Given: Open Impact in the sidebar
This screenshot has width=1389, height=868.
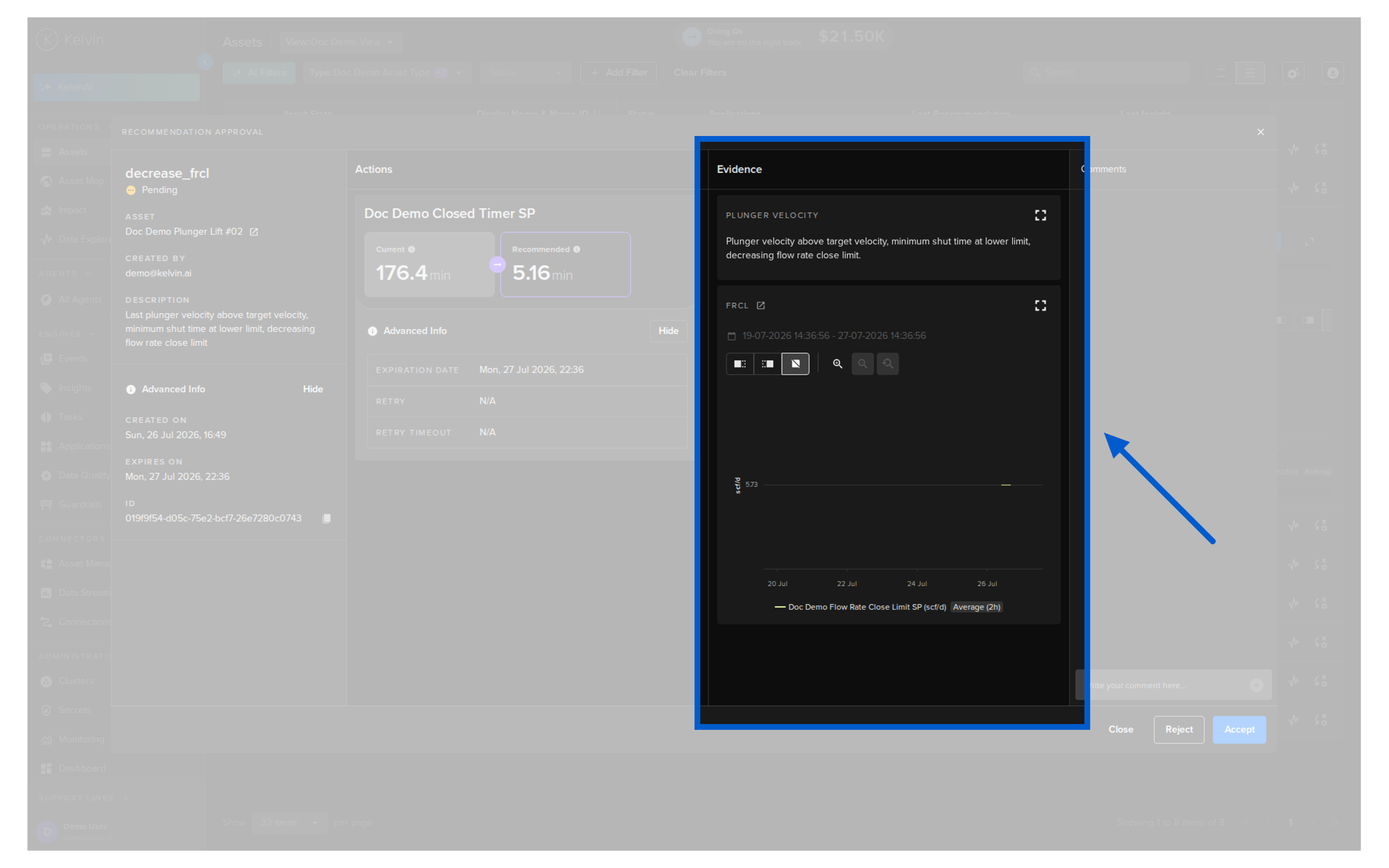Looking at the screenshot, I should click(x=72, y=210).
